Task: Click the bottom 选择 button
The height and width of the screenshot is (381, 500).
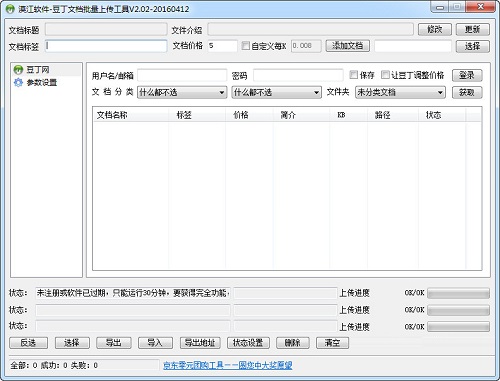Action: [72, 343]
